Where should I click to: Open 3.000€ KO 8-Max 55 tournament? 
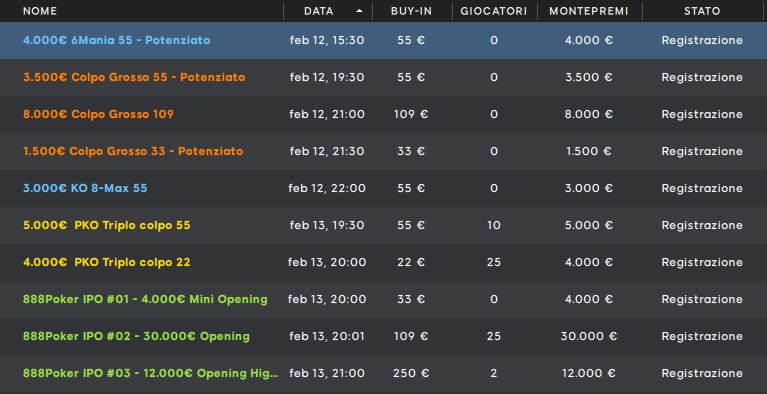tap(85, 188)
